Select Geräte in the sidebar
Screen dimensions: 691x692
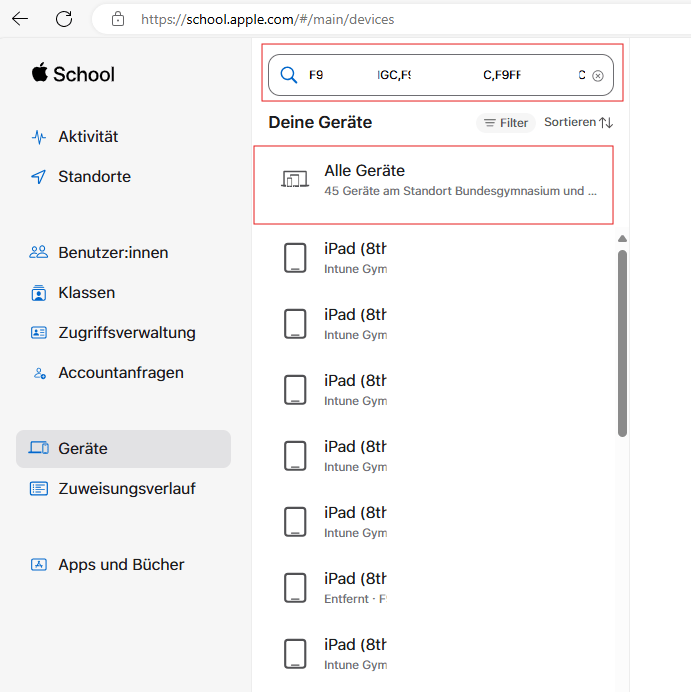point(123,449)
